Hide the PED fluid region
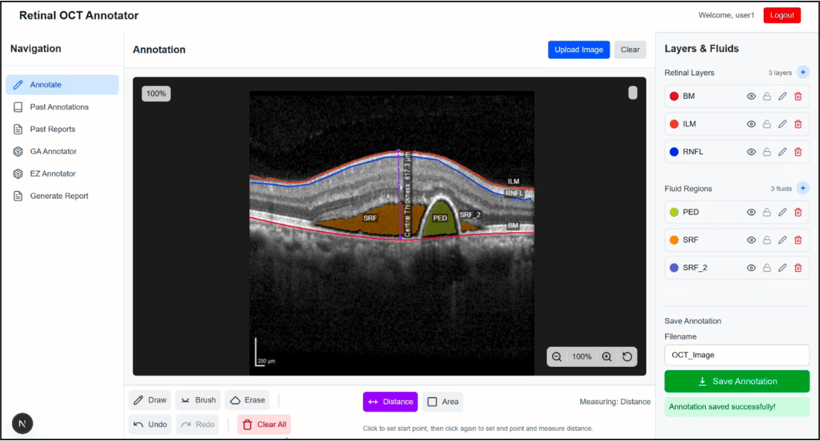The image size is (820, 441). click(x=751, y=212)
